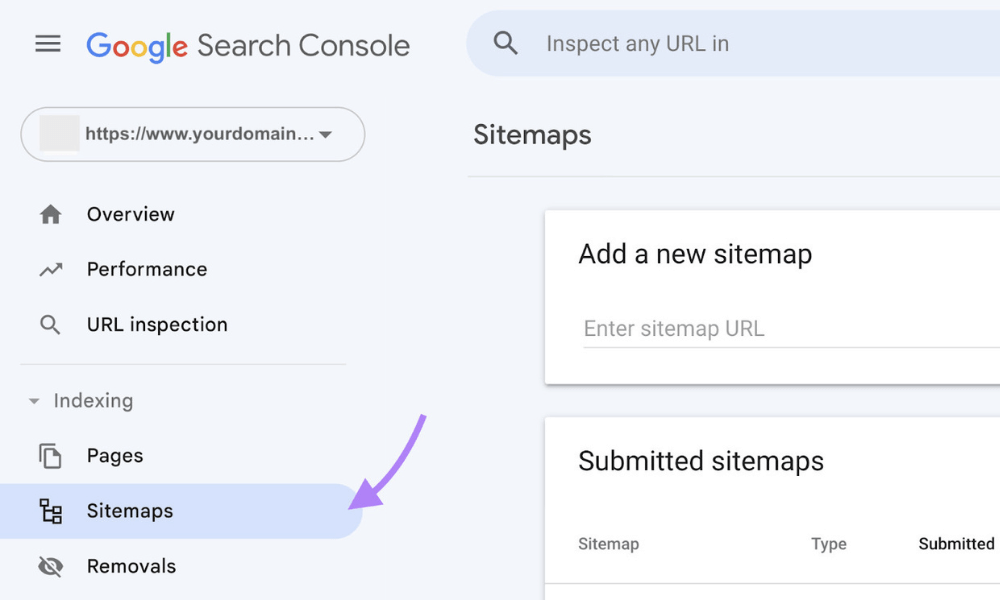Screen dimensions: 1000x600
Task: Open URL inspection in the sidebar
Action: (157, 325)
